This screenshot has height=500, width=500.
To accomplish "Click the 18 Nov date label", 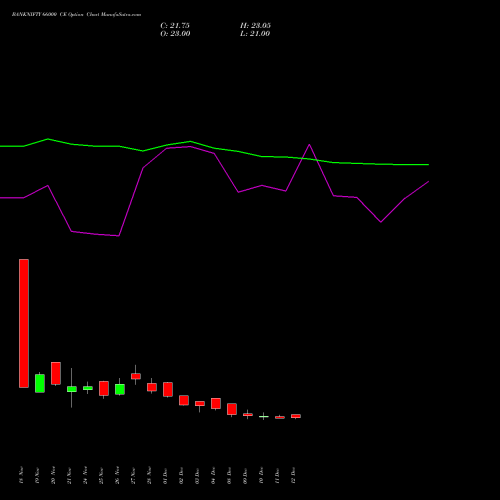I will (x=21, y=475).
